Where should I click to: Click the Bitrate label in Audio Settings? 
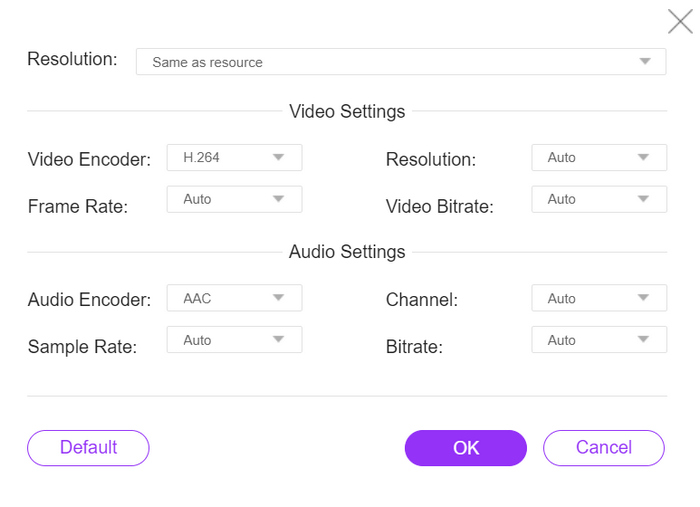pyautogui.click(x=414, y=347)
